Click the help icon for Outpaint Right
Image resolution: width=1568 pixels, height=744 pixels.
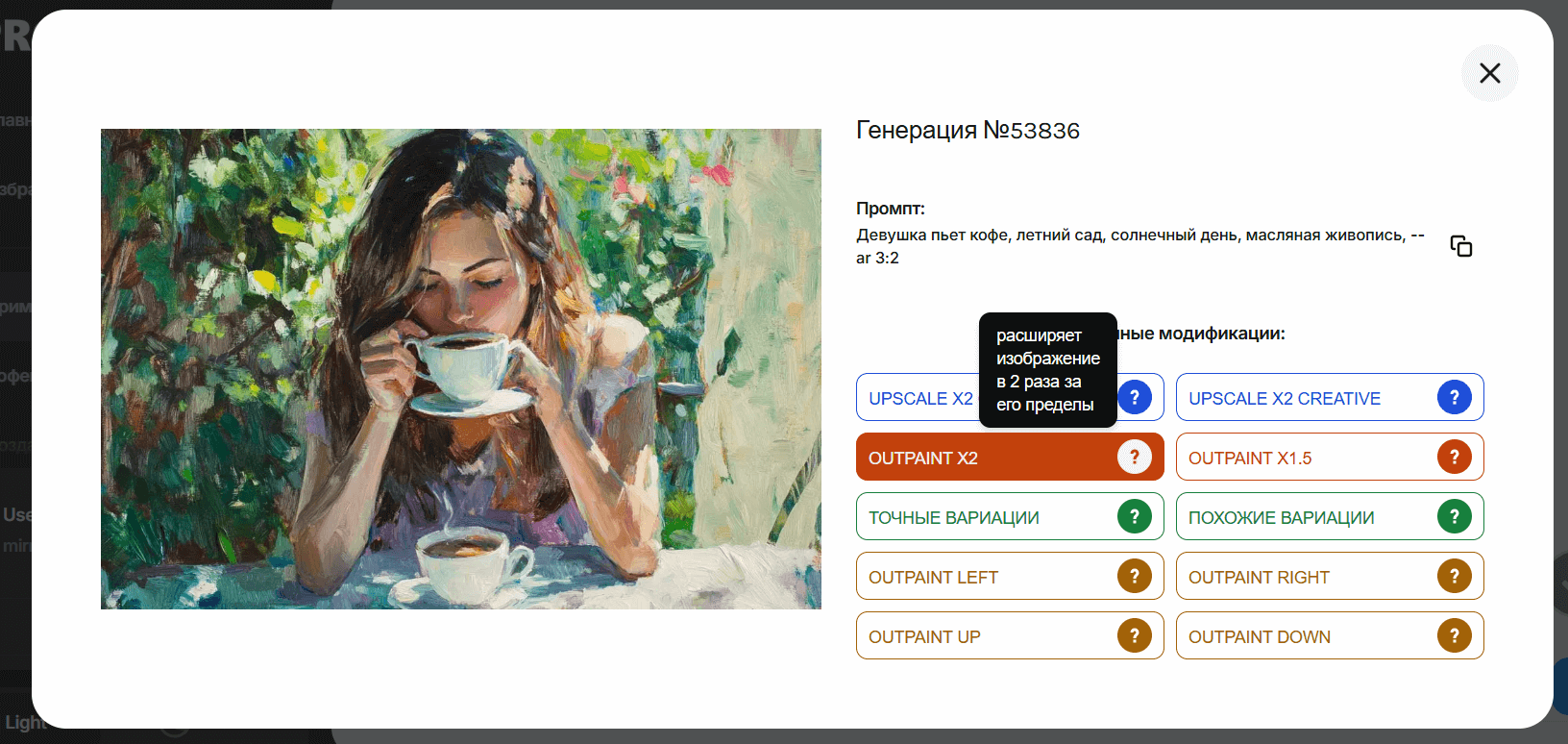click(x=1455, y=576)
